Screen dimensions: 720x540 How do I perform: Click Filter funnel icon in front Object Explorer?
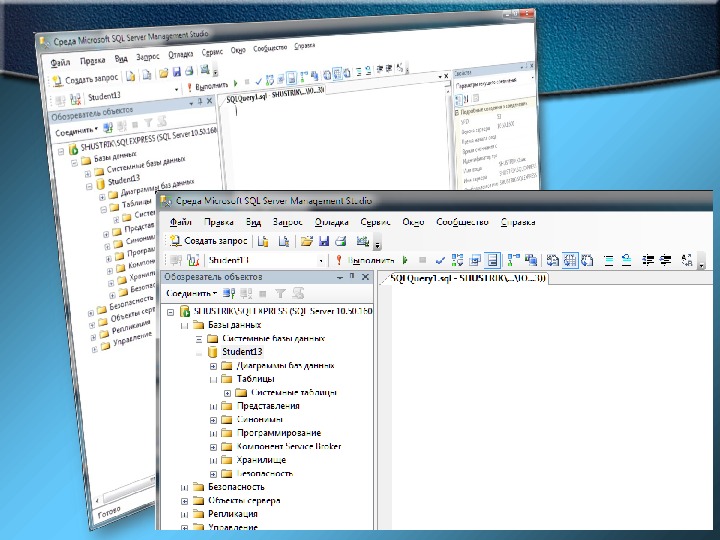click(280, 293)
